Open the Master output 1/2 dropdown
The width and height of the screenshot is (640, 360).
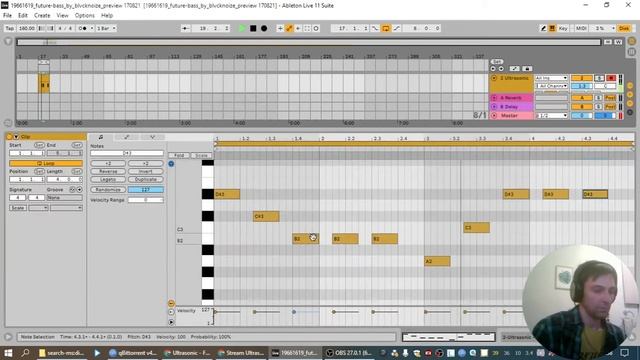(551, 116)
